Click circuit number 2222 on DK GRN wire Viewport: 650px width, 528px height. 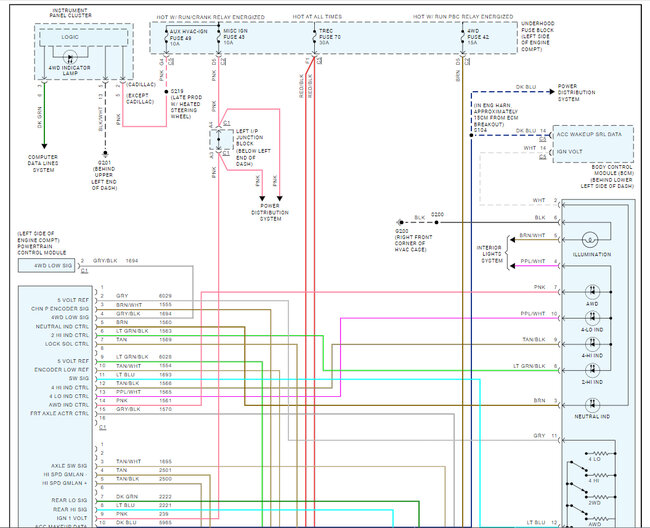(x=165, y=497)
